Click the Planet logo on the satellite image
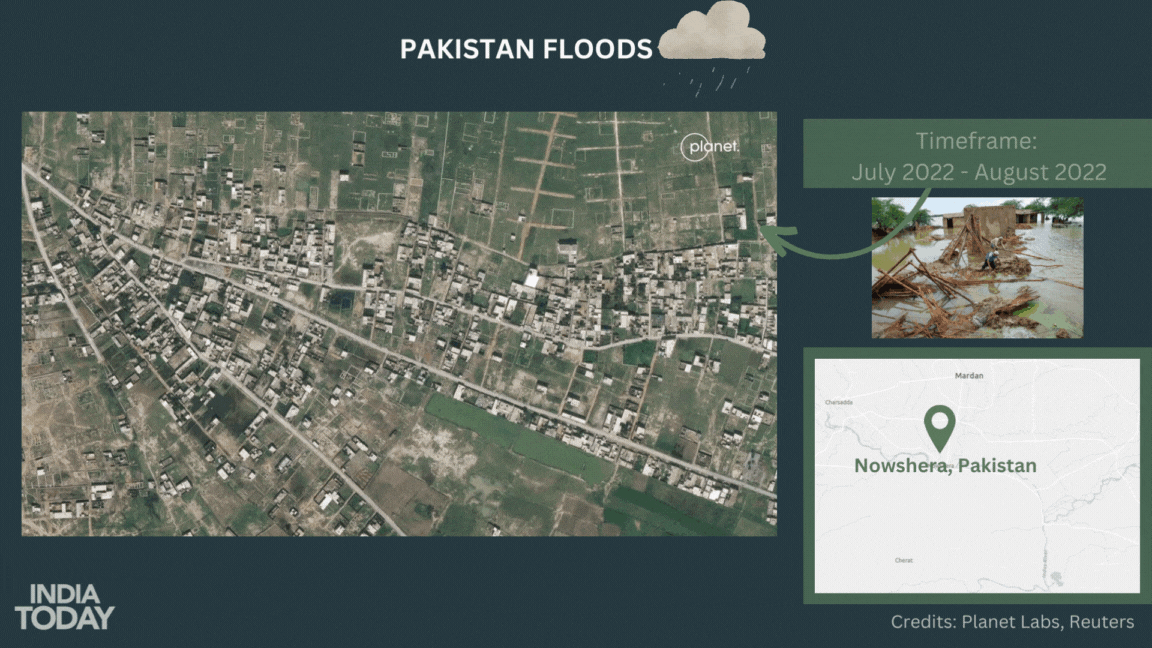The image size is (1152, 648). click(709, 147)
